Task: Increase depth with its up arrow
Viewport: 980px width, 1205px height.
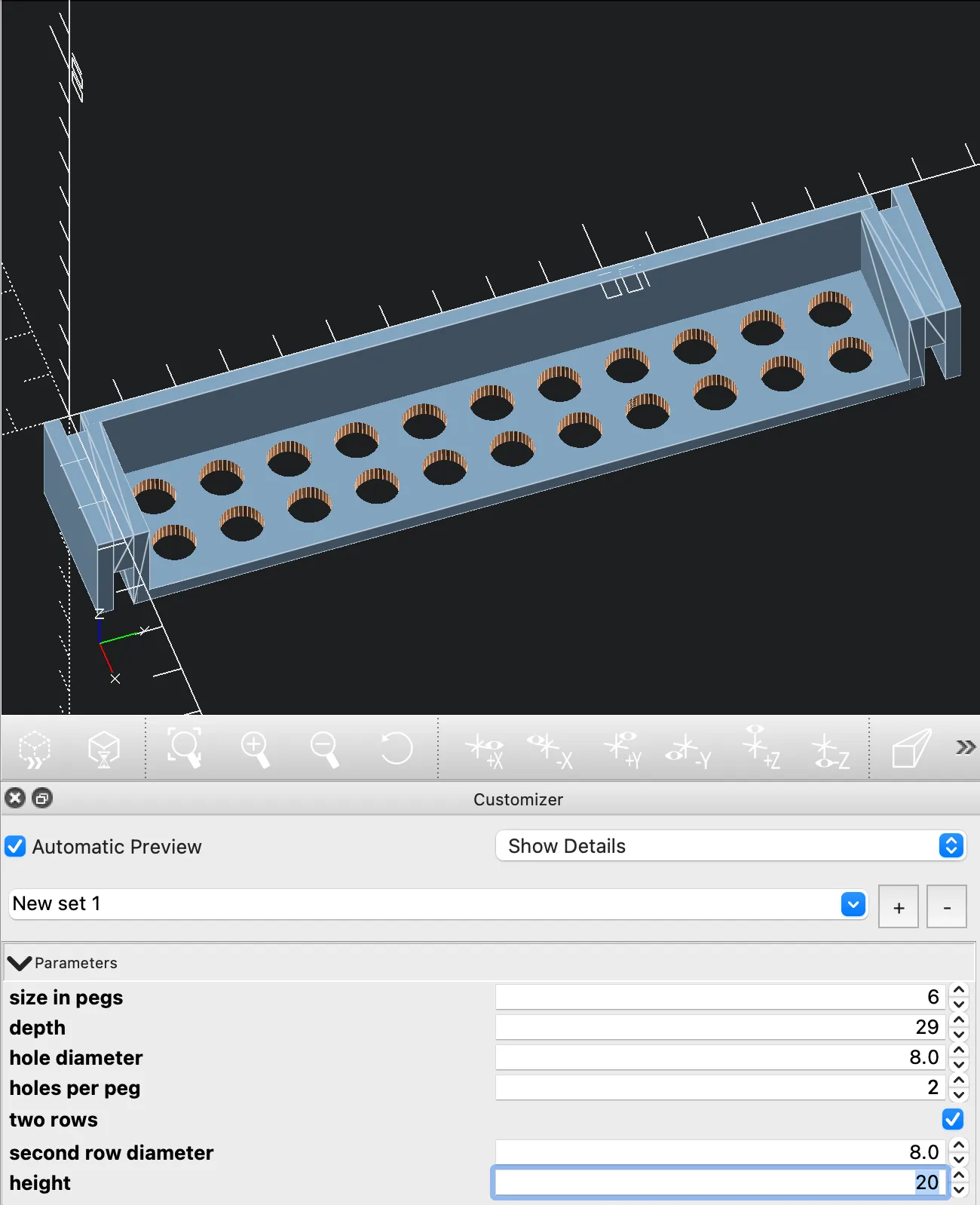Action: pos(959,1020)
